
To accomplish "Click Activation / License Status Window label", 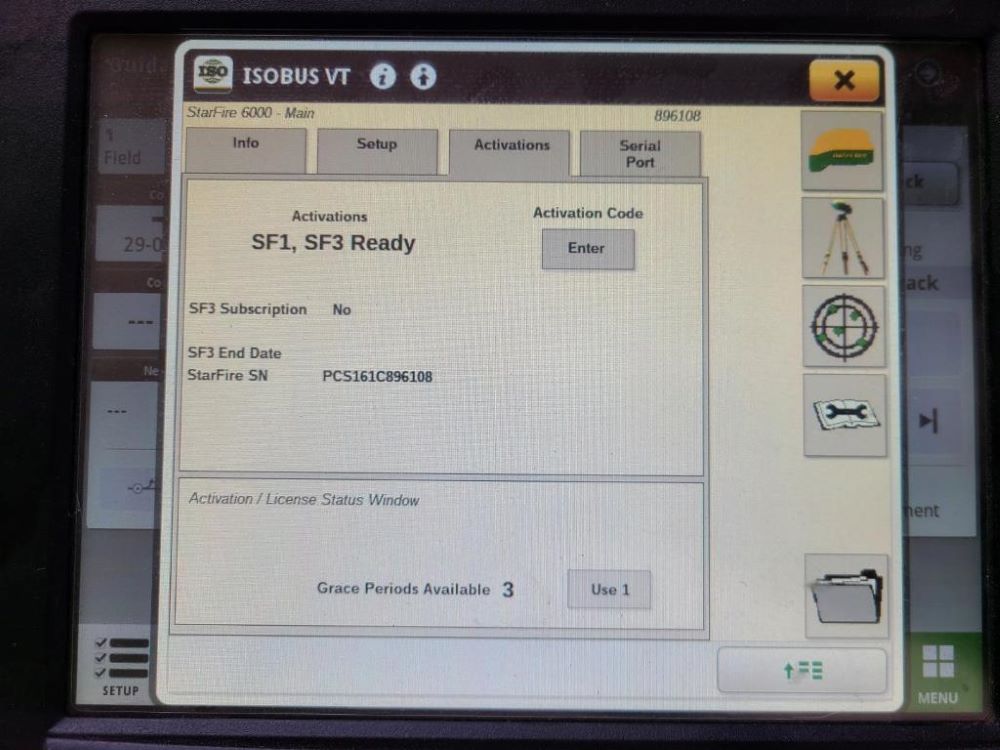I will pyautogui.click(x=304, y=499).
